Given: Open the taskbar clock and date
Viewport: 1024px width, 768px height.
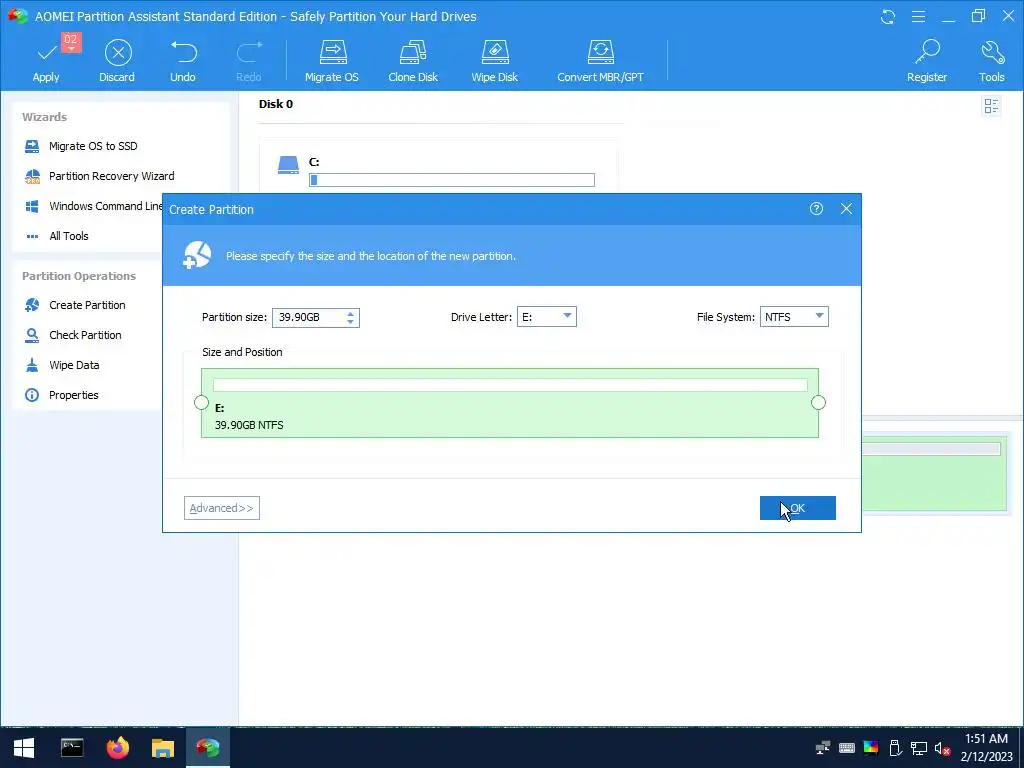Looking at the screenshot, I should [x=986, y=748].
